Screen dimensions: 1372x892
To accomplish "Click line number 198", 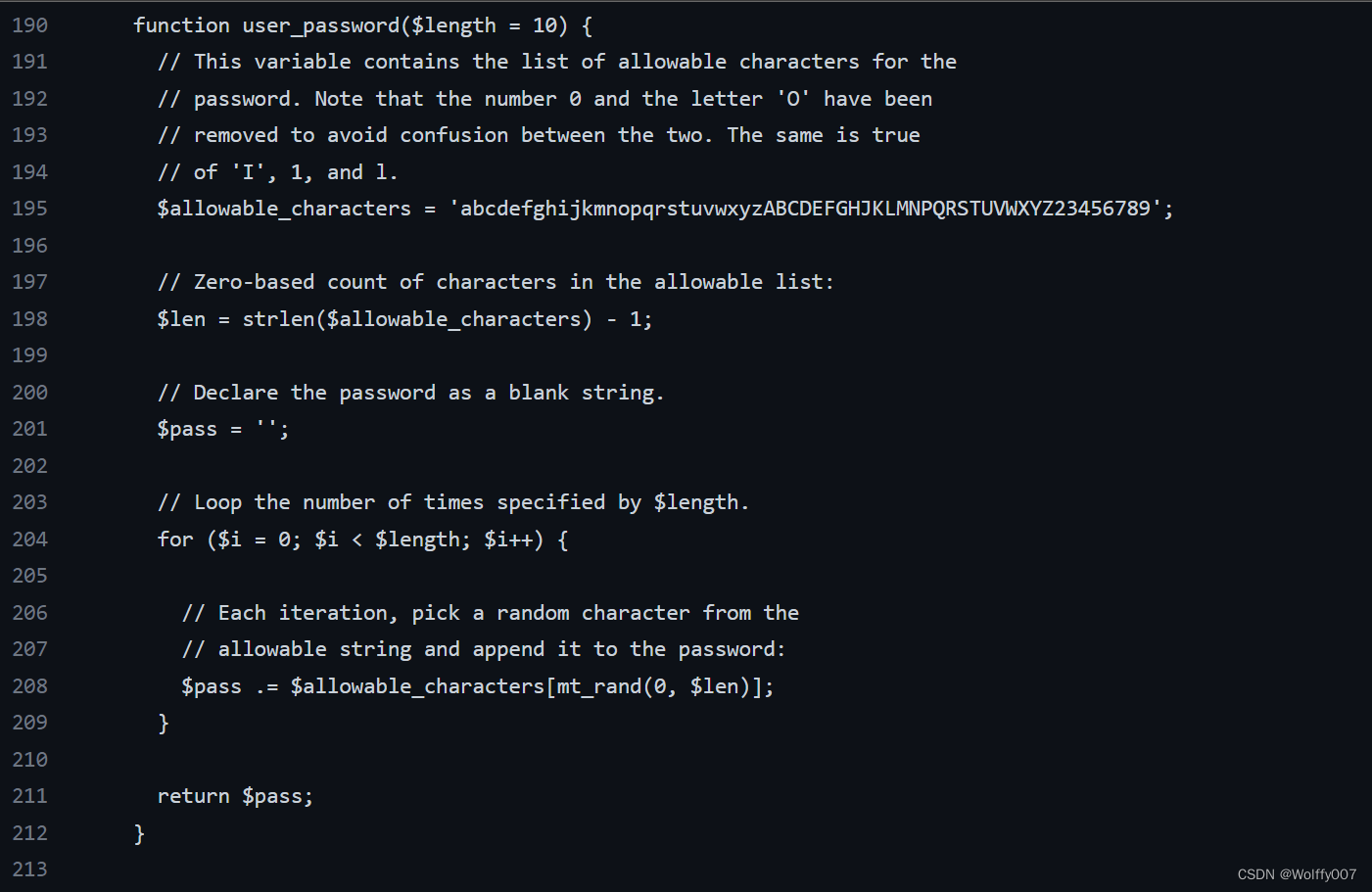I will click(x=29, y=319).
